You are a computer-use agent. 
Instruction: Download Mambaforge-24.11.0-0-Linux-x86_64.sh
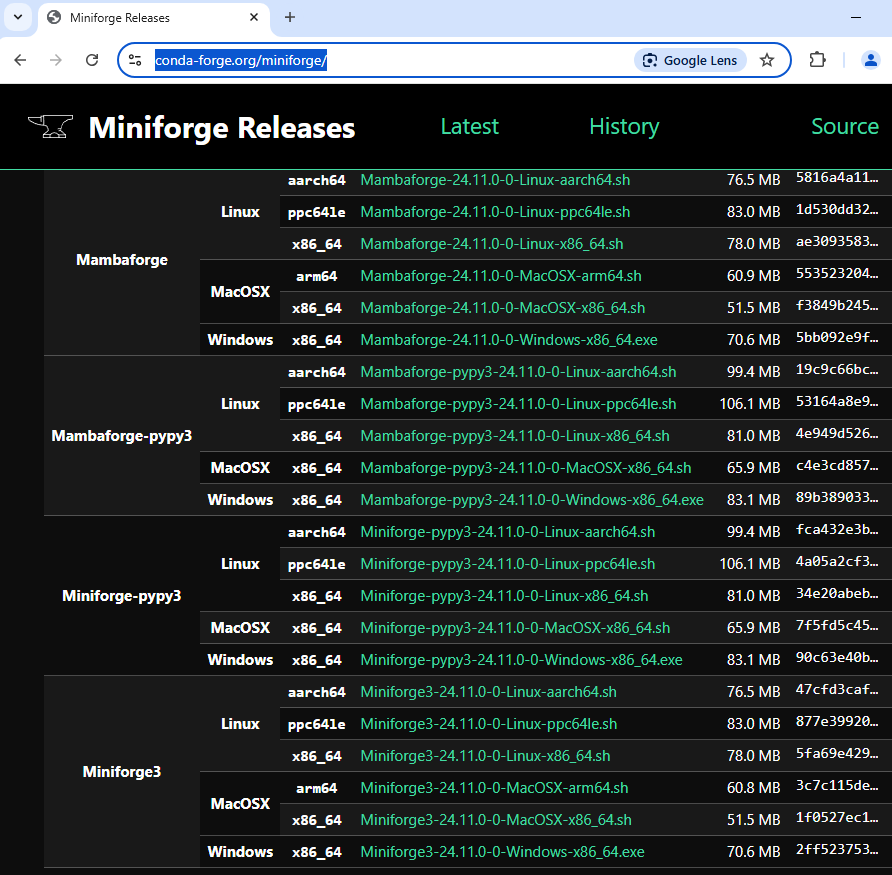pos(492,243)
